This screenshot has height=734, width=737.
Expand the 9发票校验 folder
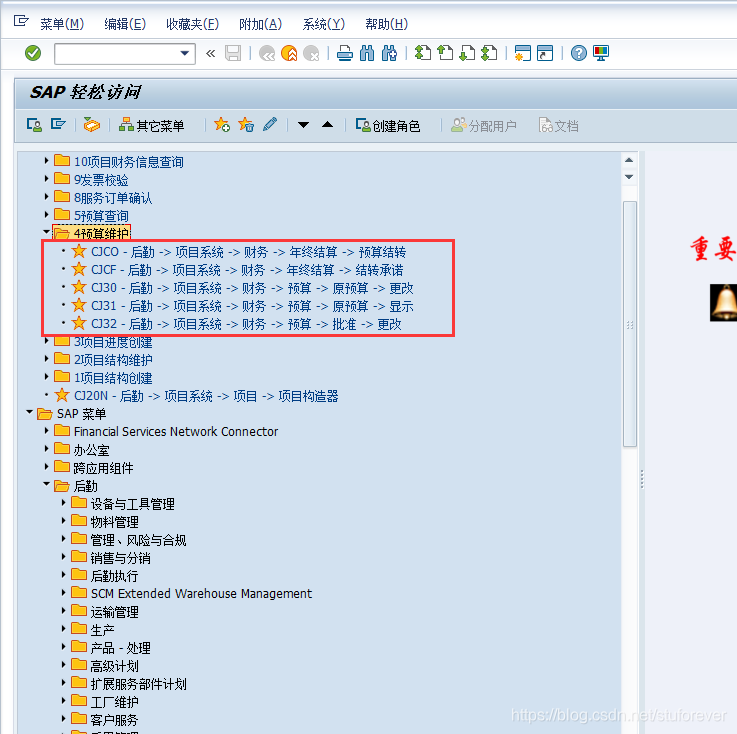pos(46,179)
